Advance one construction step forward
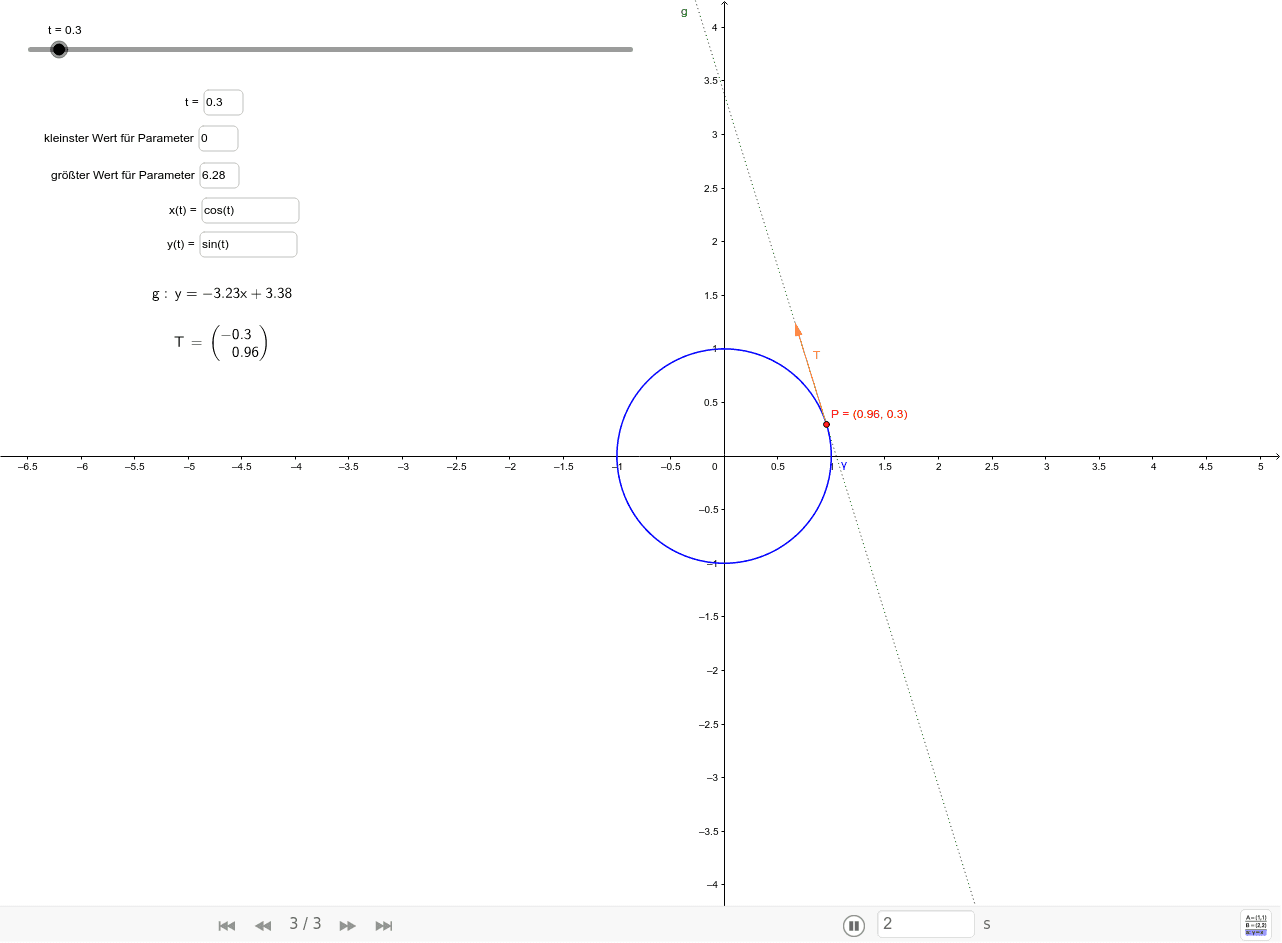Viewport: 1282px width, 943px height. click(347, 926)
